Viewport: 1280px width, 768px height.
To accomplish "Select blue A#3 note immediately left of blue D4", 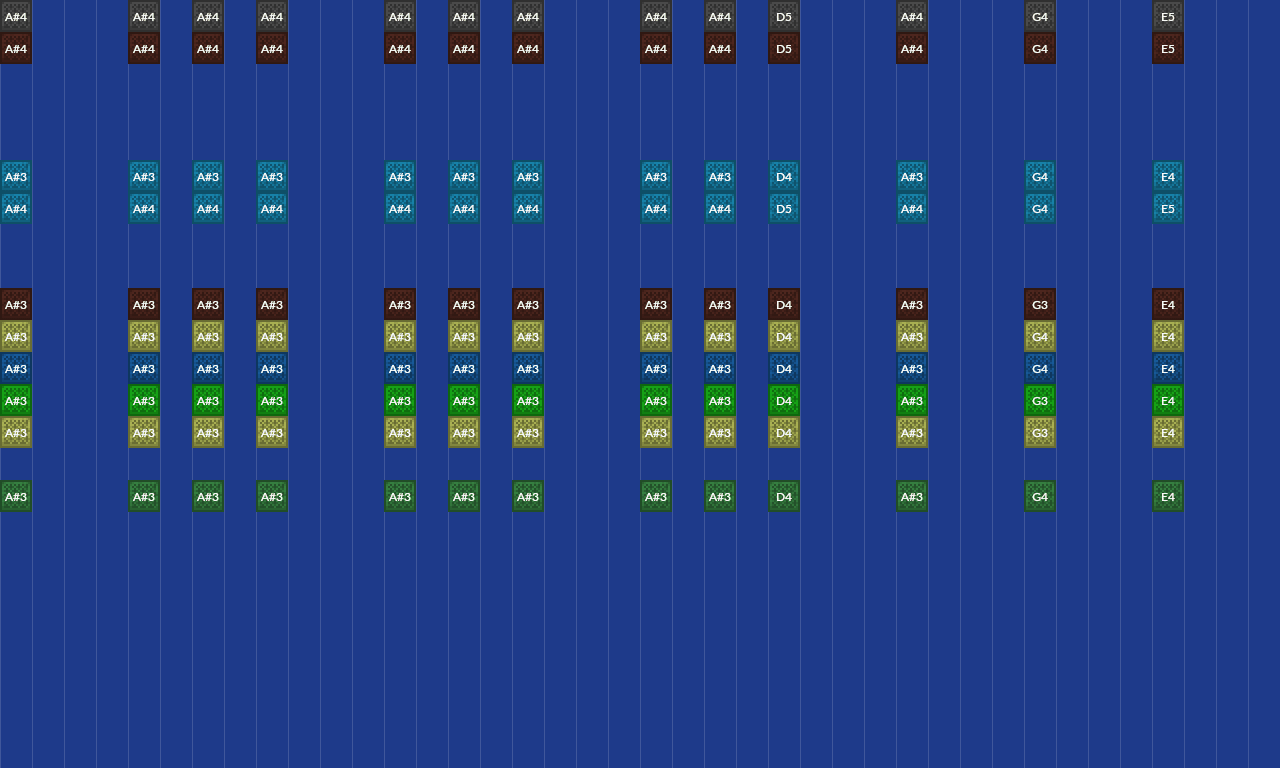I will pos(720,368).
